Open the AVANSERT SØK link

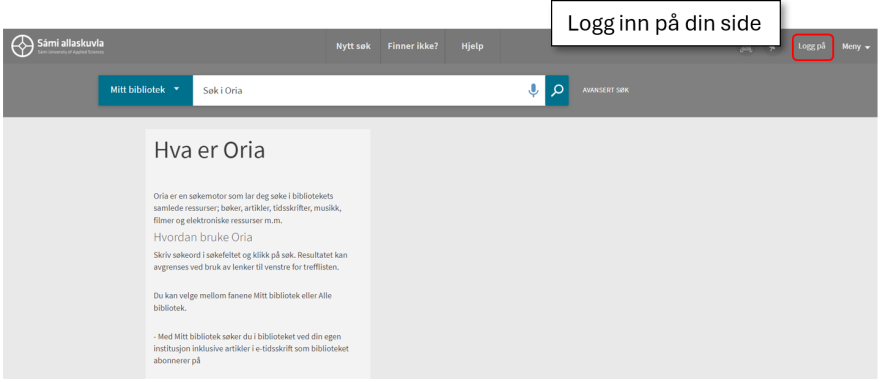point(606,90)
